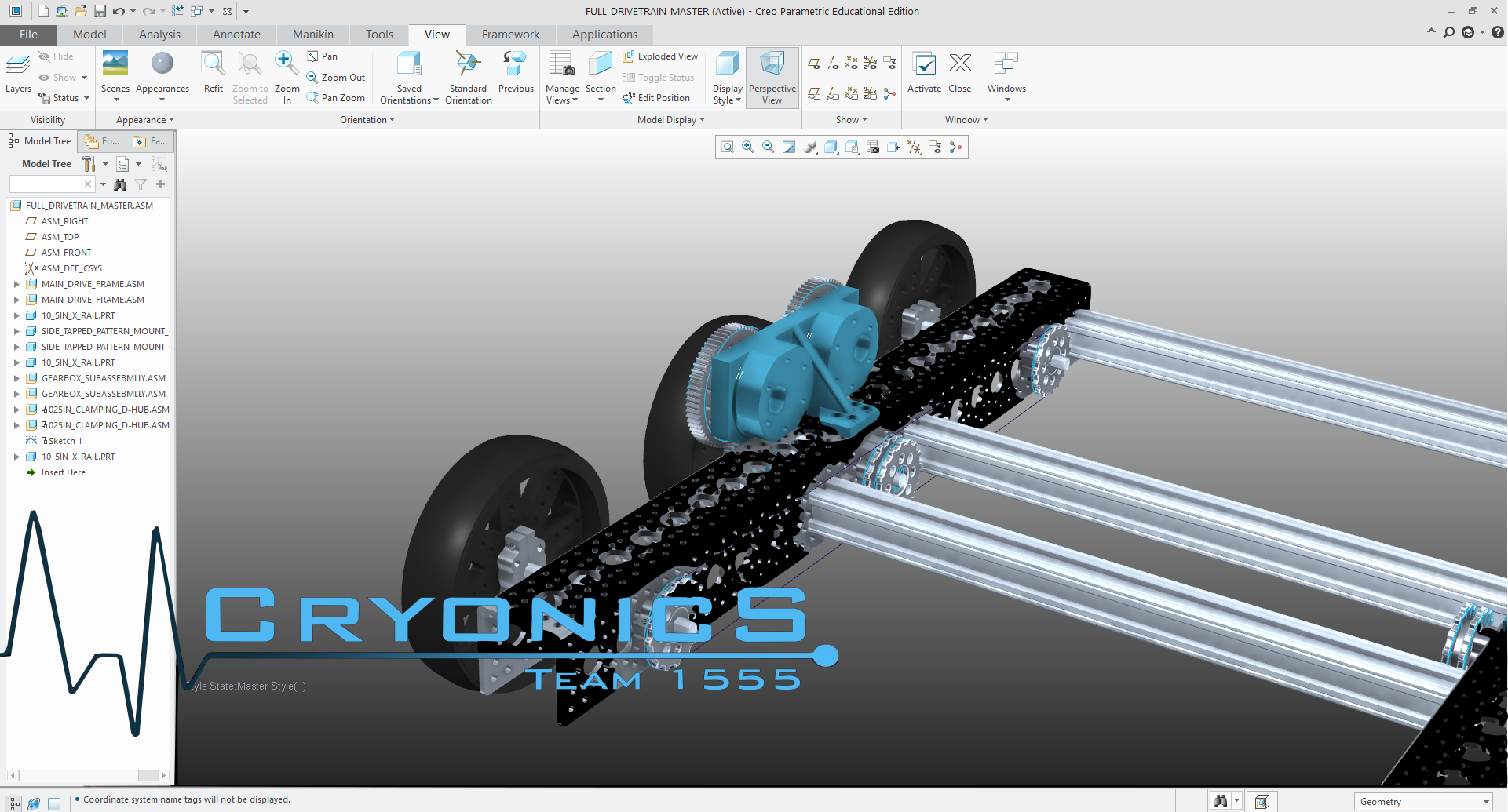Click Zoom In on the graphics toolbar

pyautogui.click(x=748, y=147)
